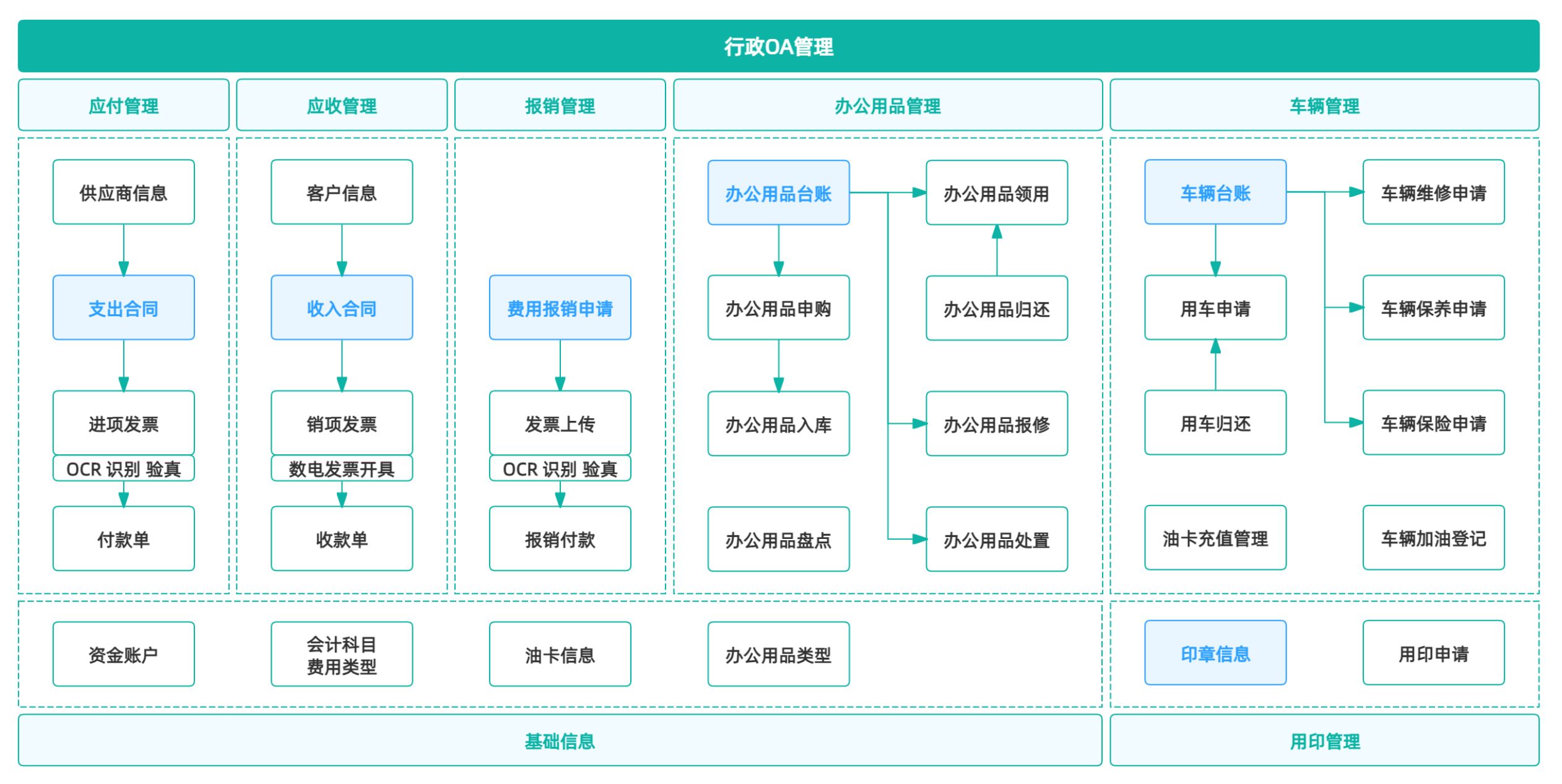Select the 办公用品台账 node
Image resolution: width=1562 pixels, height=784 pixels.
click(x=778, y=193)
